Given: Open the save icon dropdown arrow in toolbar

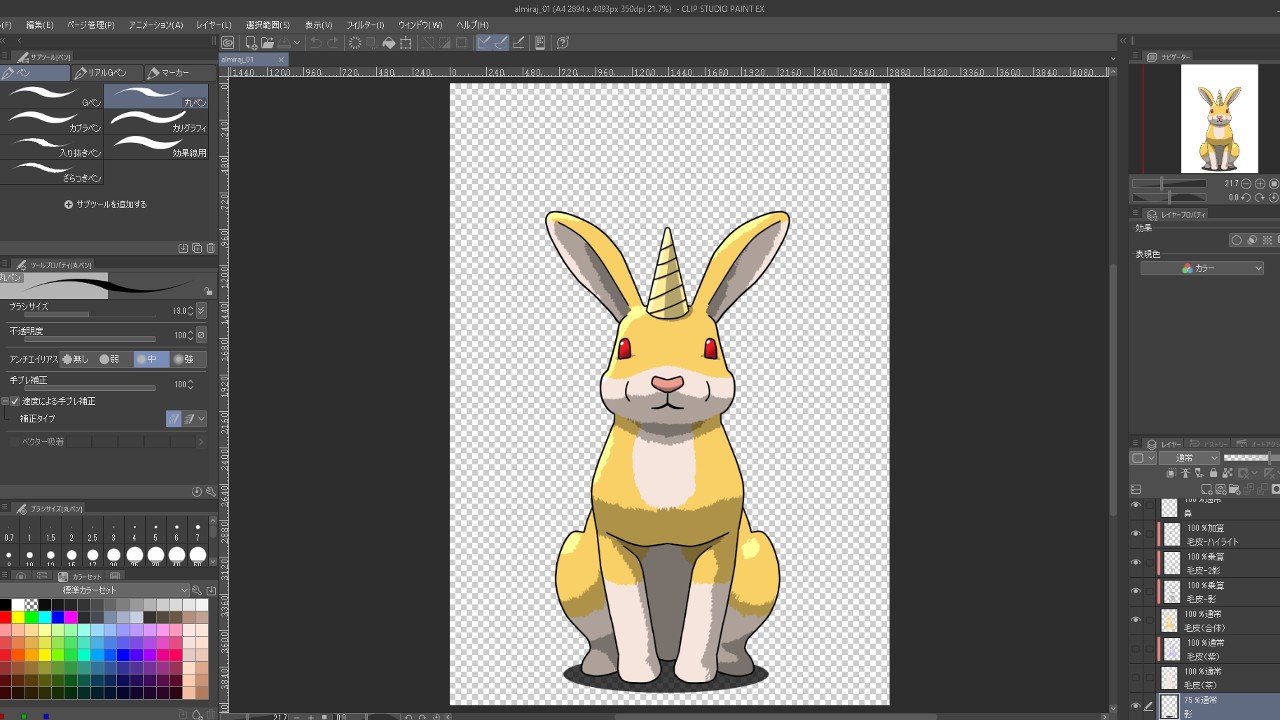Looking at the screenshot, I should tap(297, 42).
